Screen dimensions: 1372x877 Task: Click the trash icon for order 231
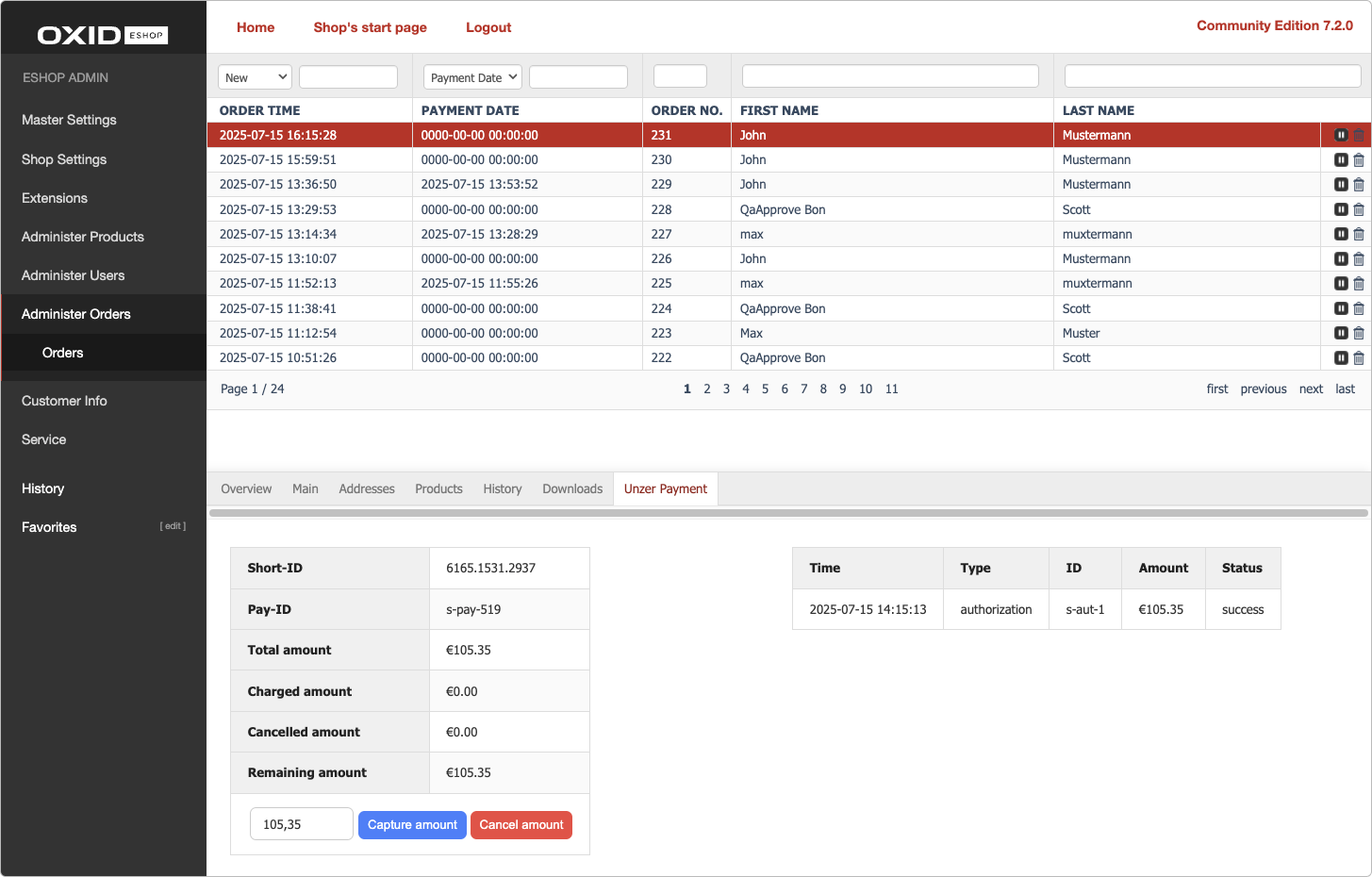[1358, 136]
